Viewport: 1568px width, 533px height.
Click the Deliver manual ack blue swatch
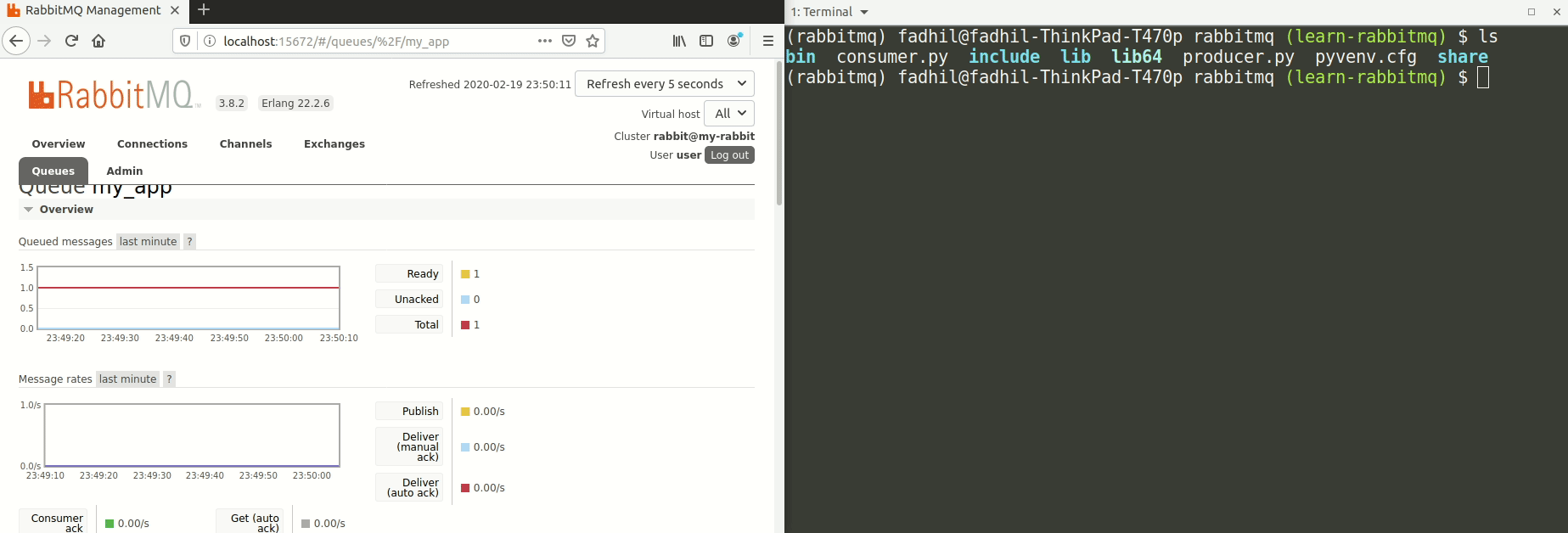click(x=465, y=447)
